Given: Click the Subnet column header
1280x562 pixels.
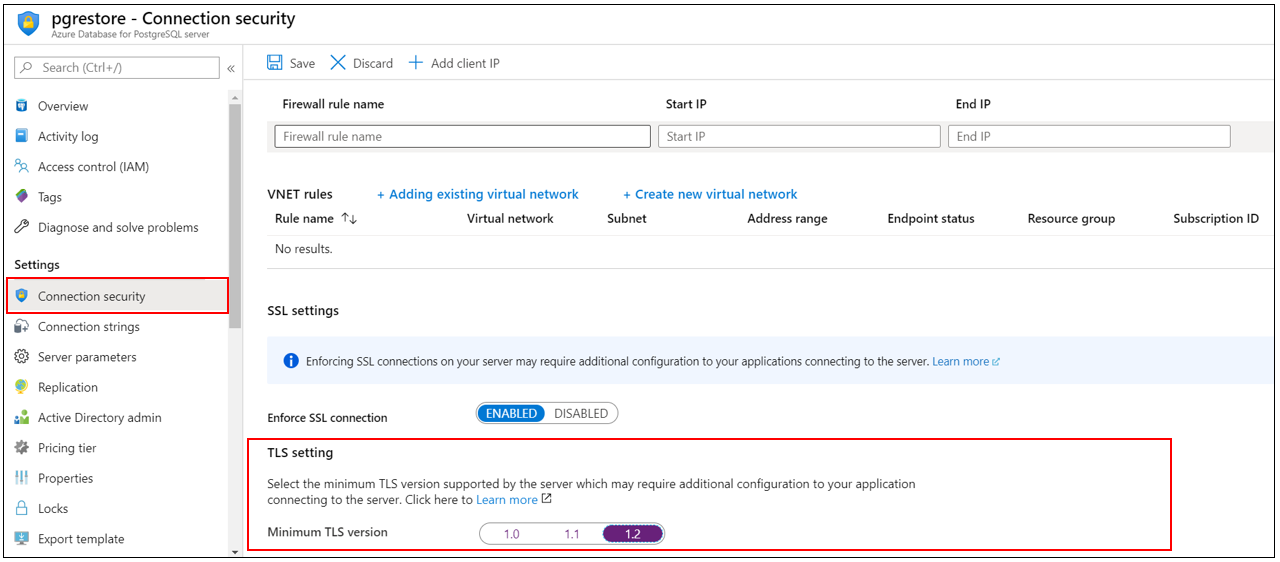Looking at the screenshot, I should click(627, 218).
